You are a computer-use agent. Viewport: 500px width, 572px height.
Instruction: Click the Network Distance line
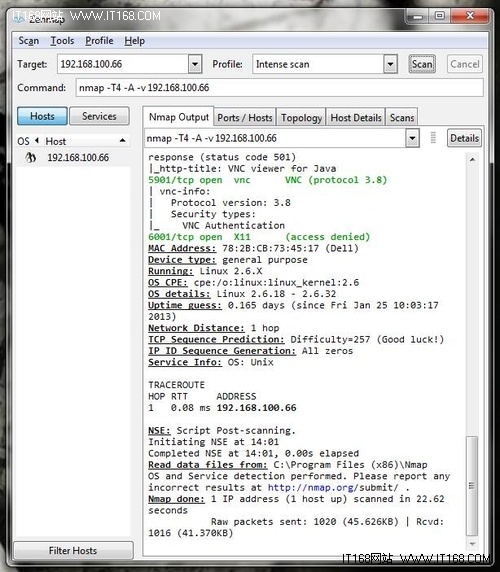coord(214,328)
